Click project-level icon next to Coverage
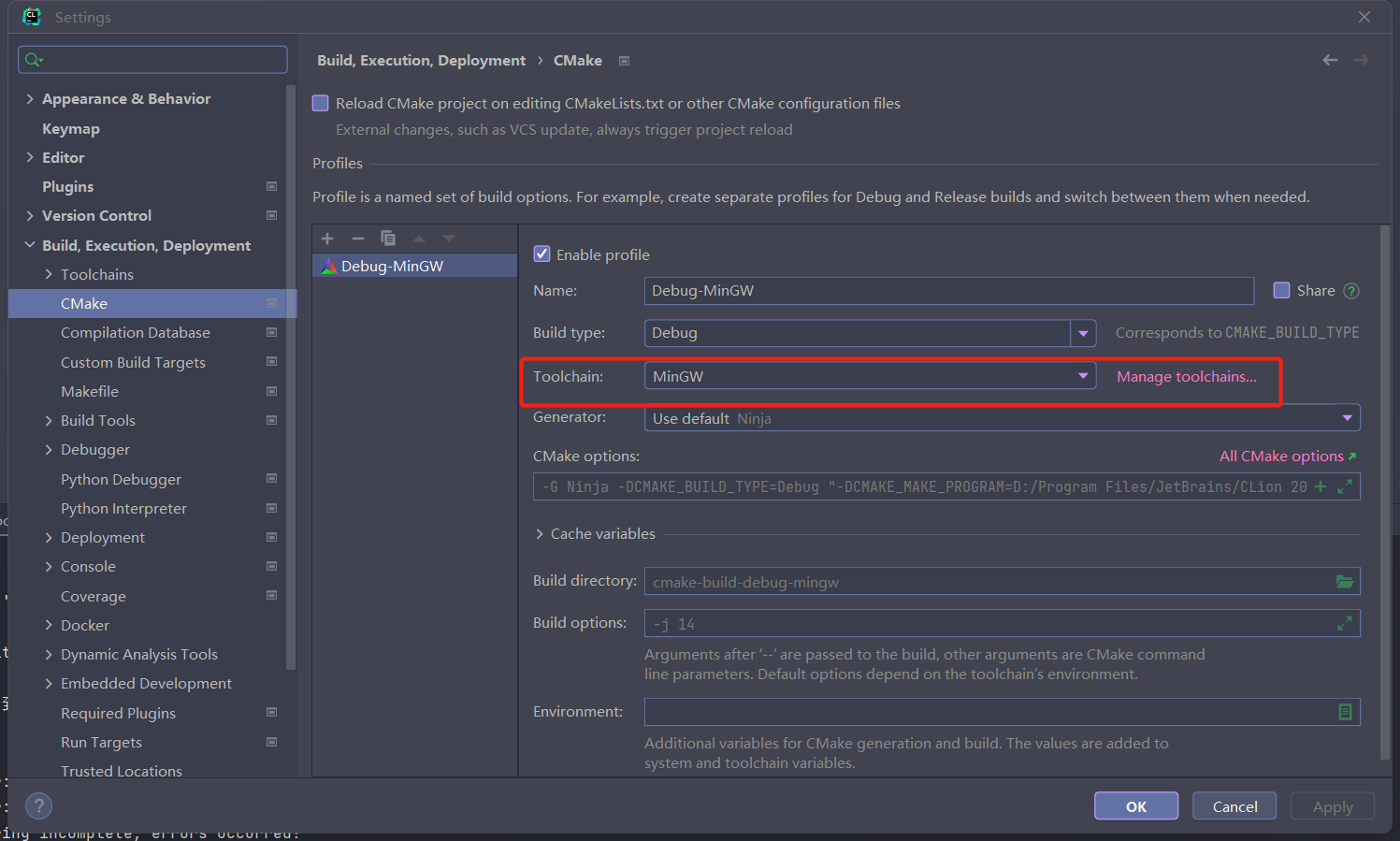 point(271,595)
